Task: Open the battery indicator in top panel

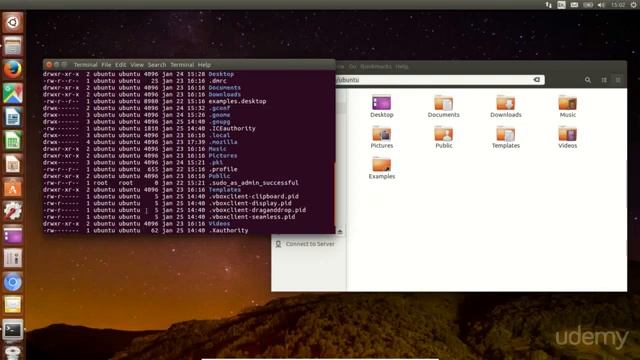Action: tap(588, 5)
